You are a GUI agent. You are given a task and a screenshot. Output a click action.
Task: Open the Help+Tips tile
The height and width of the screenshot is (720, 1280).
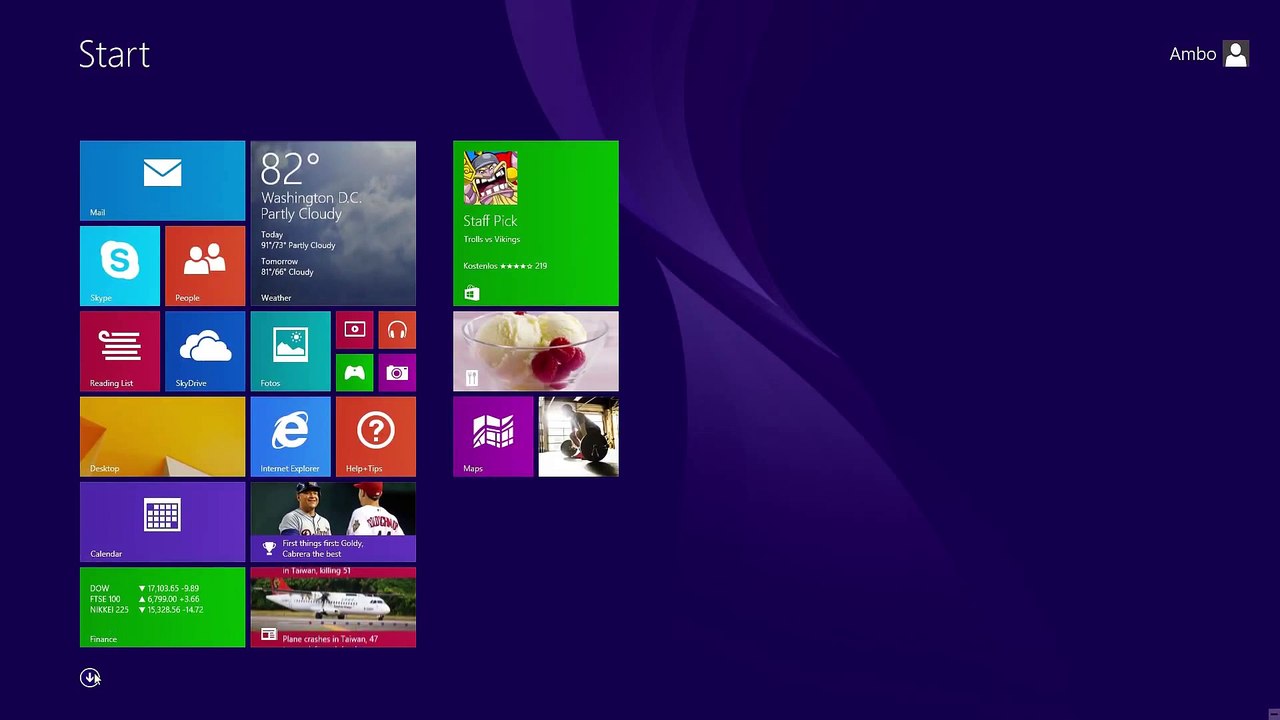376,437
